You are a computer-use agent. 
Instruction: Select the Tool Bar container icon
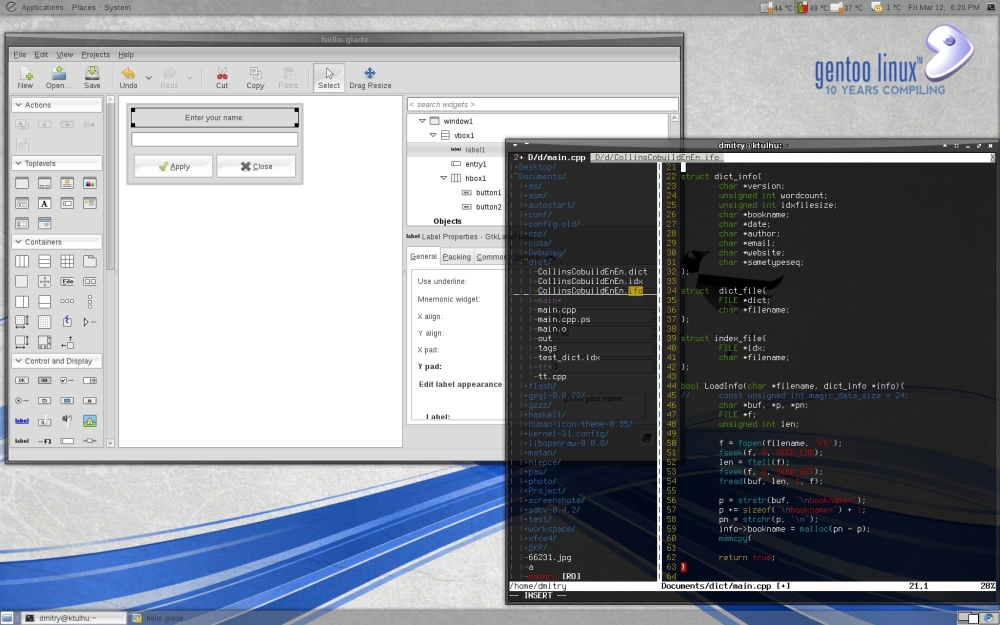[x=90, y=281]
